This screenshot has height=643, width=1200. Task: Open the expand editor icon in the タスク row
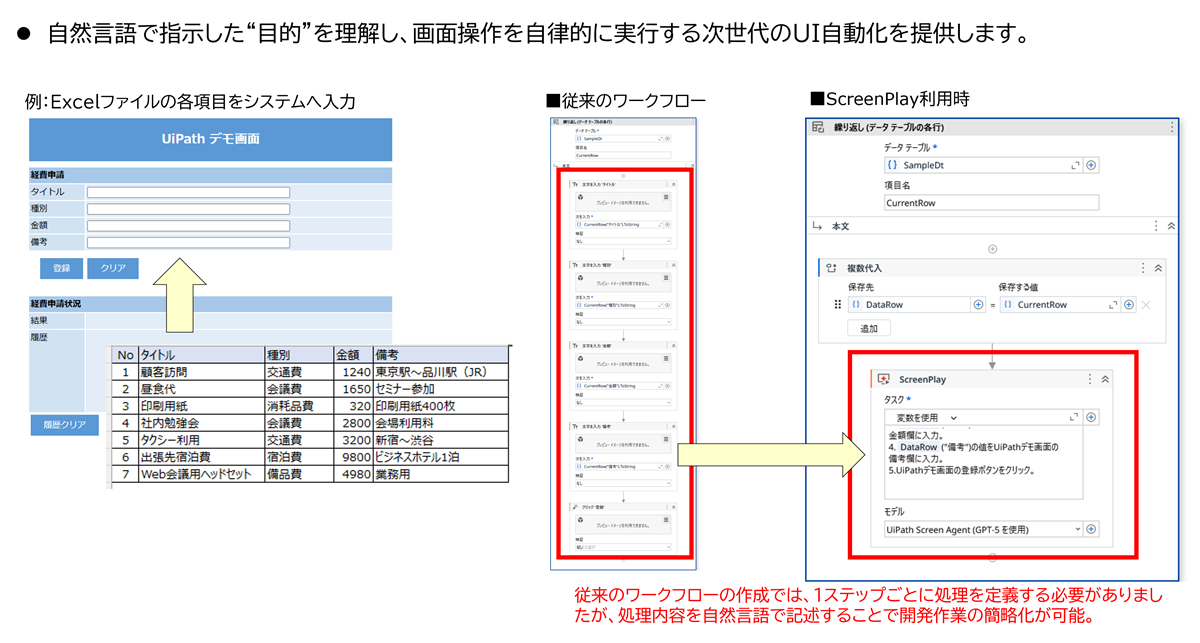(1074, 417)
